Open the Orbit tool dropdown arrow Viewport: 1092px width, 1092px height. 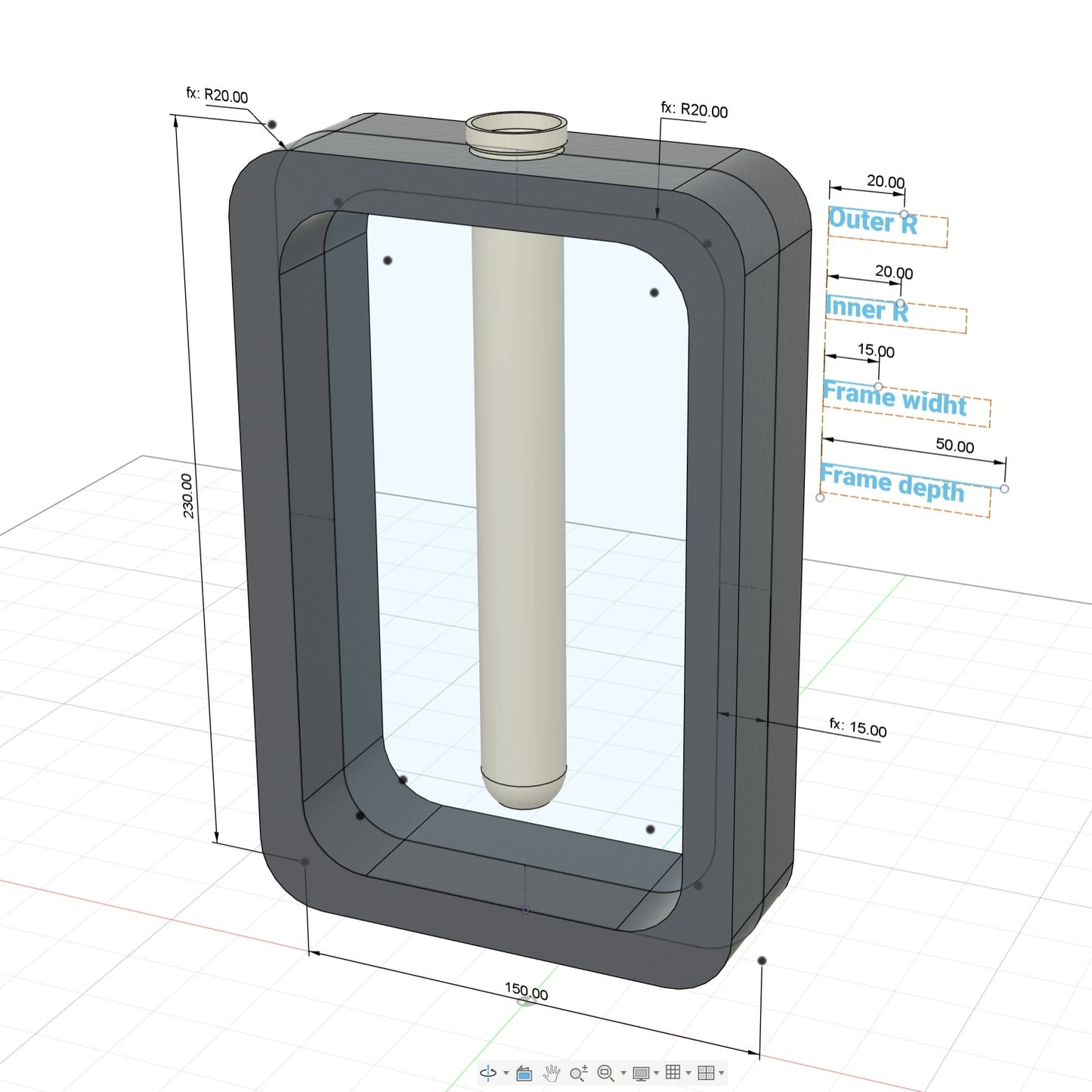506,1073
